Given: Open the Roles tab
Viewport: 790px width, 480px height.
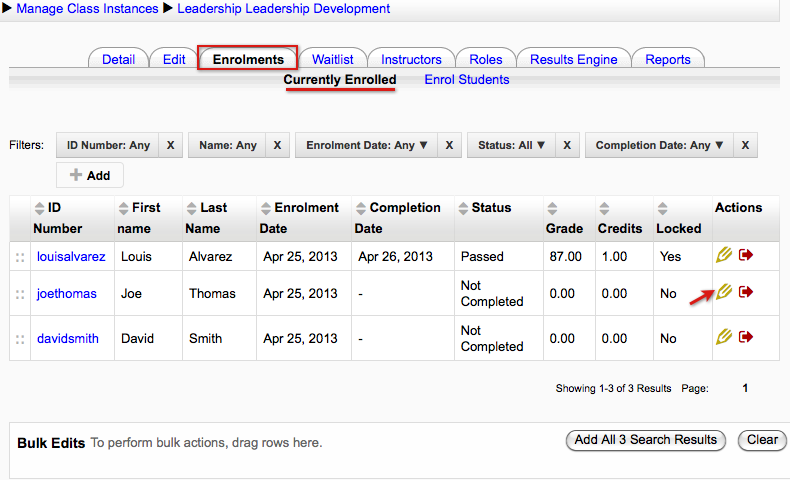Looking at the screenshot, I should [486, 59].
